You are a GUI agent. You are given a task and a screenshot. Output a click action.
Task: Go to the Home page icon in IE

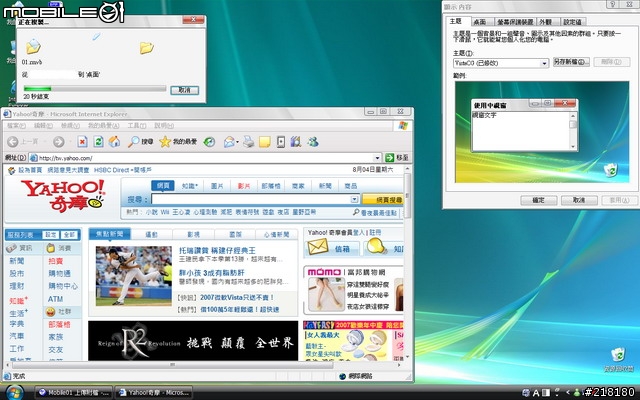click(x=114, y=142)
